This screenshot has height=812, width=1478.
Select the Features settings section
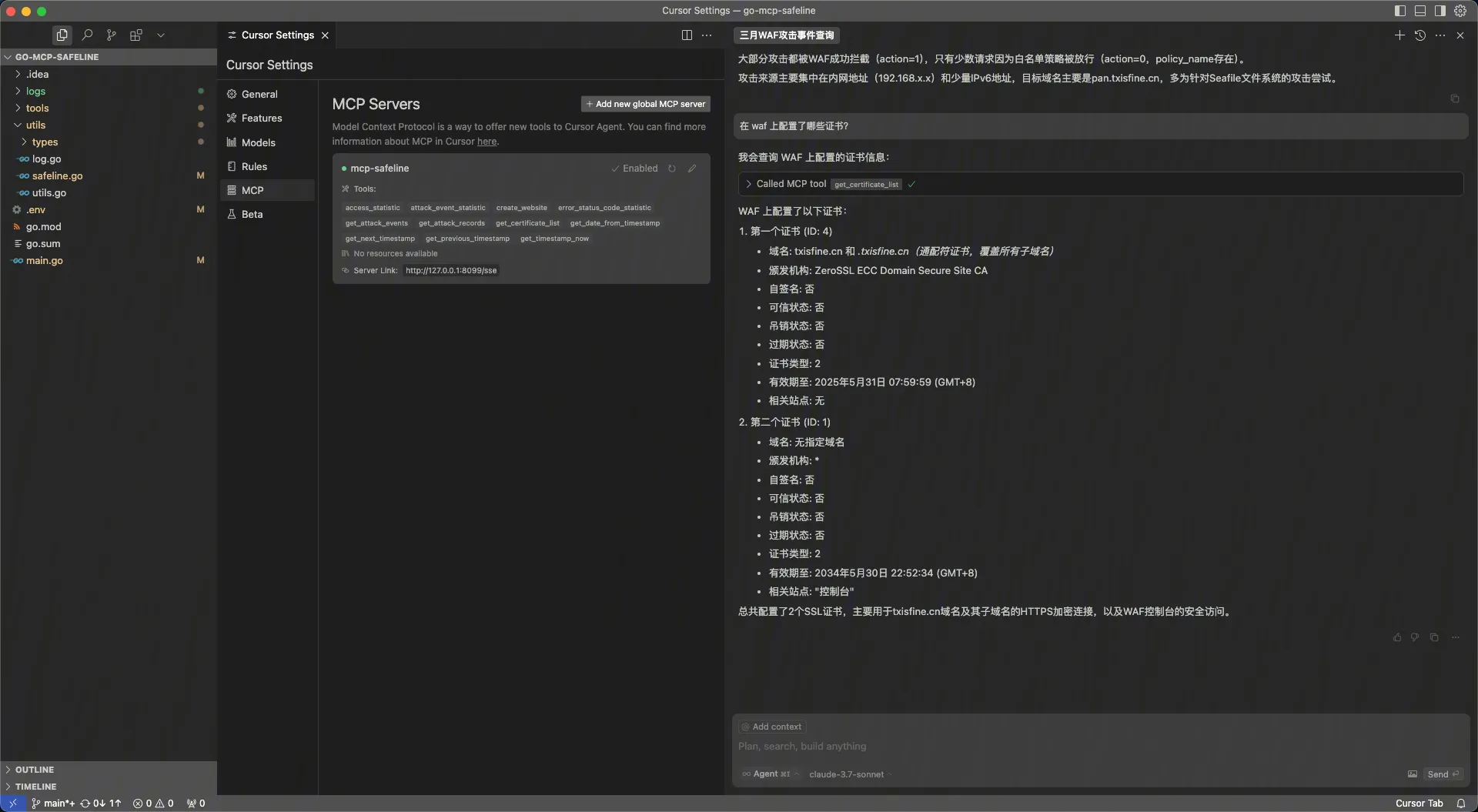click(261, 118)
